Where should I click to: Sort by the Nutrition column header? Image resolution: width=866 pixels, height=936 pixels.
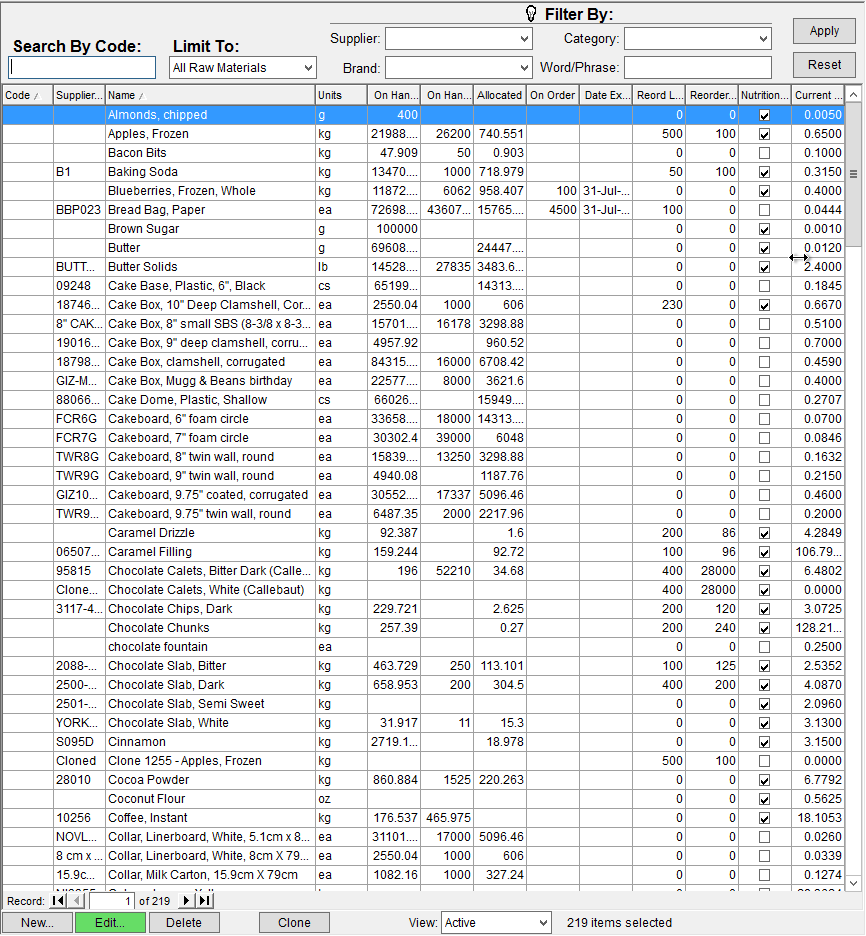point(765,96)
